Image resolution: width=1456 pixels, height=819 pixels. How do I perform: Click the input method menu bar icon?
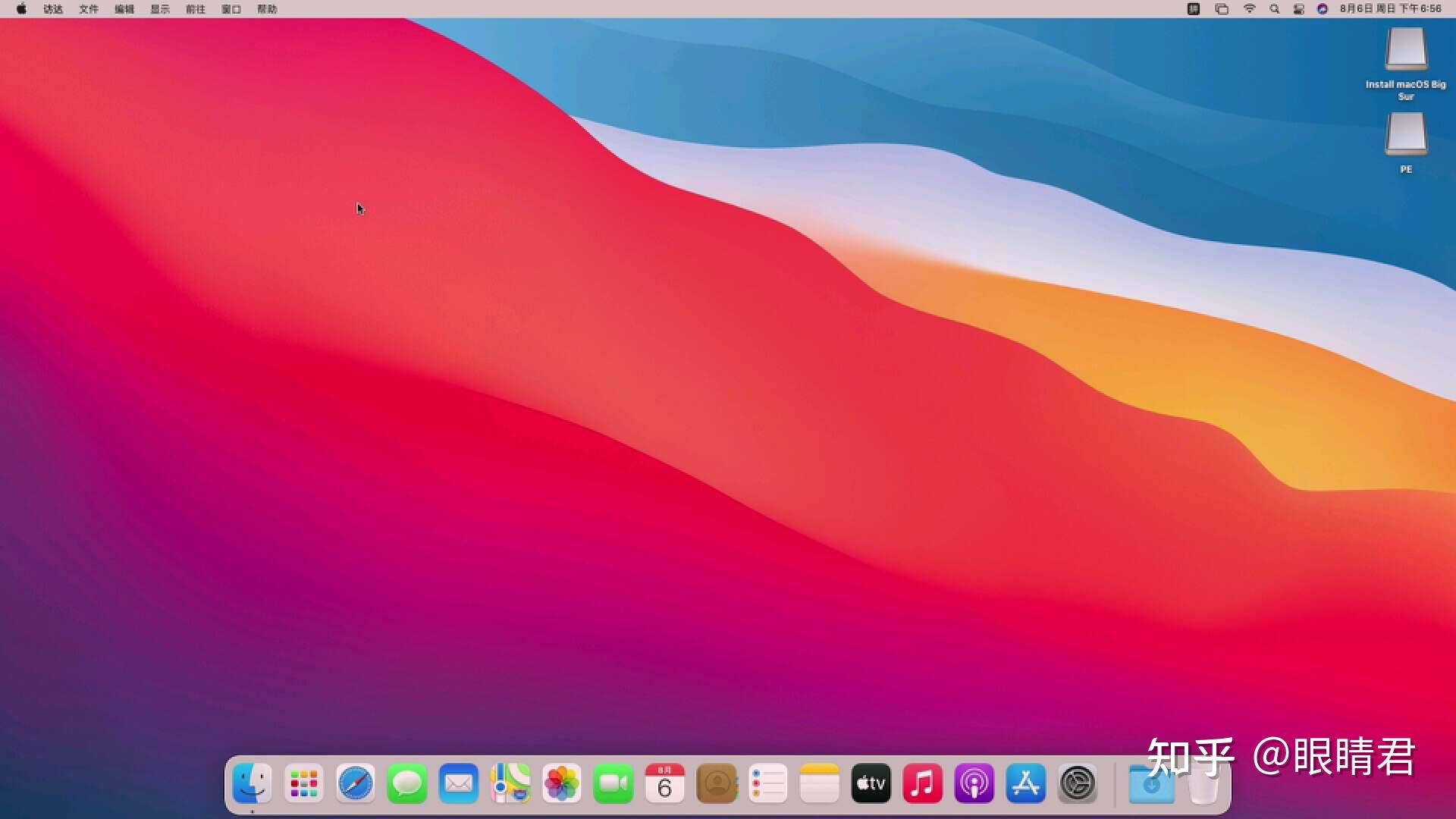(1194, 9)
